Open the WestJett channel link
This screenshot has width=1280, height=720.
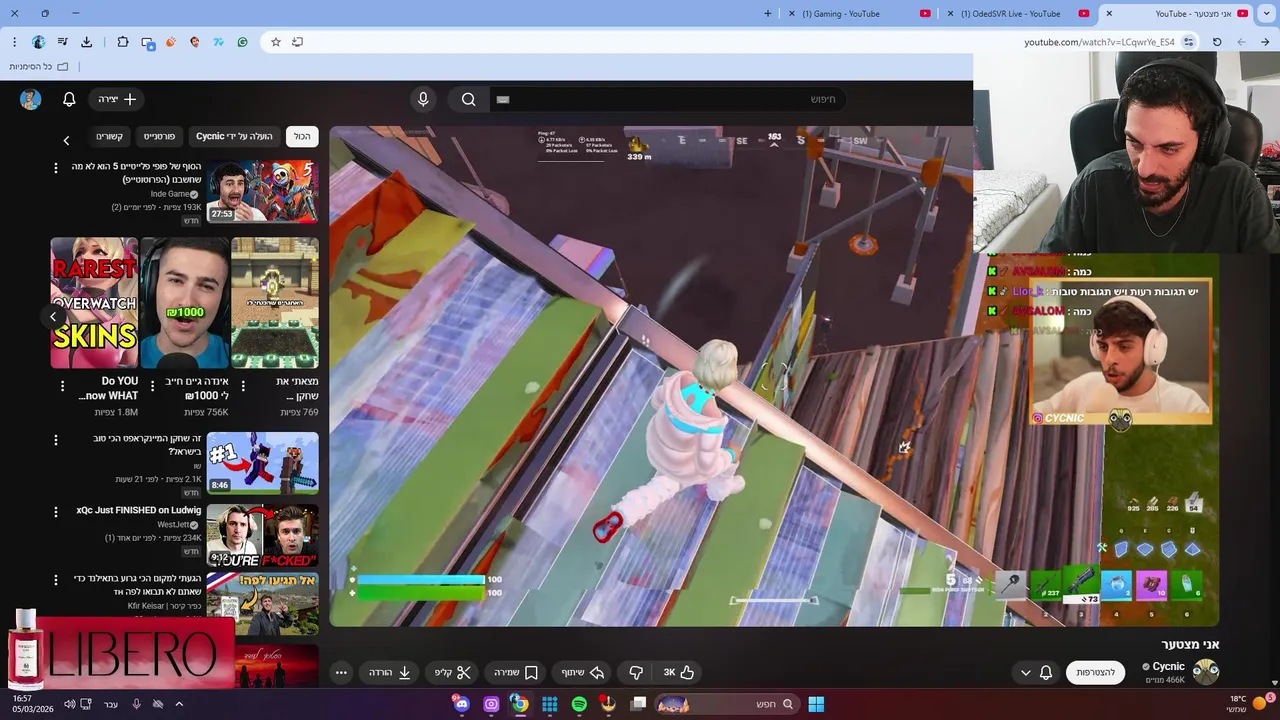pyautogui.click(x=173, y=525)
